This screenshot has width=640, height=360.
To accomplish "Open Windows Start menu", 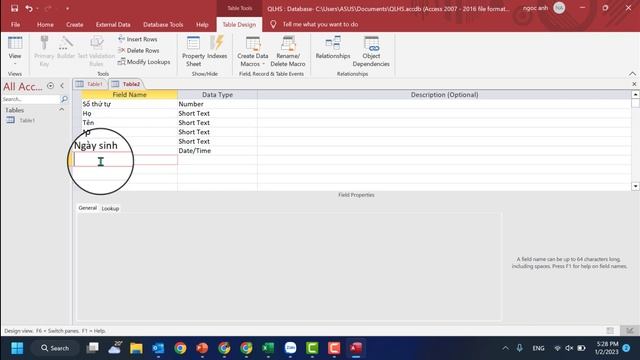I will point(17,348).
